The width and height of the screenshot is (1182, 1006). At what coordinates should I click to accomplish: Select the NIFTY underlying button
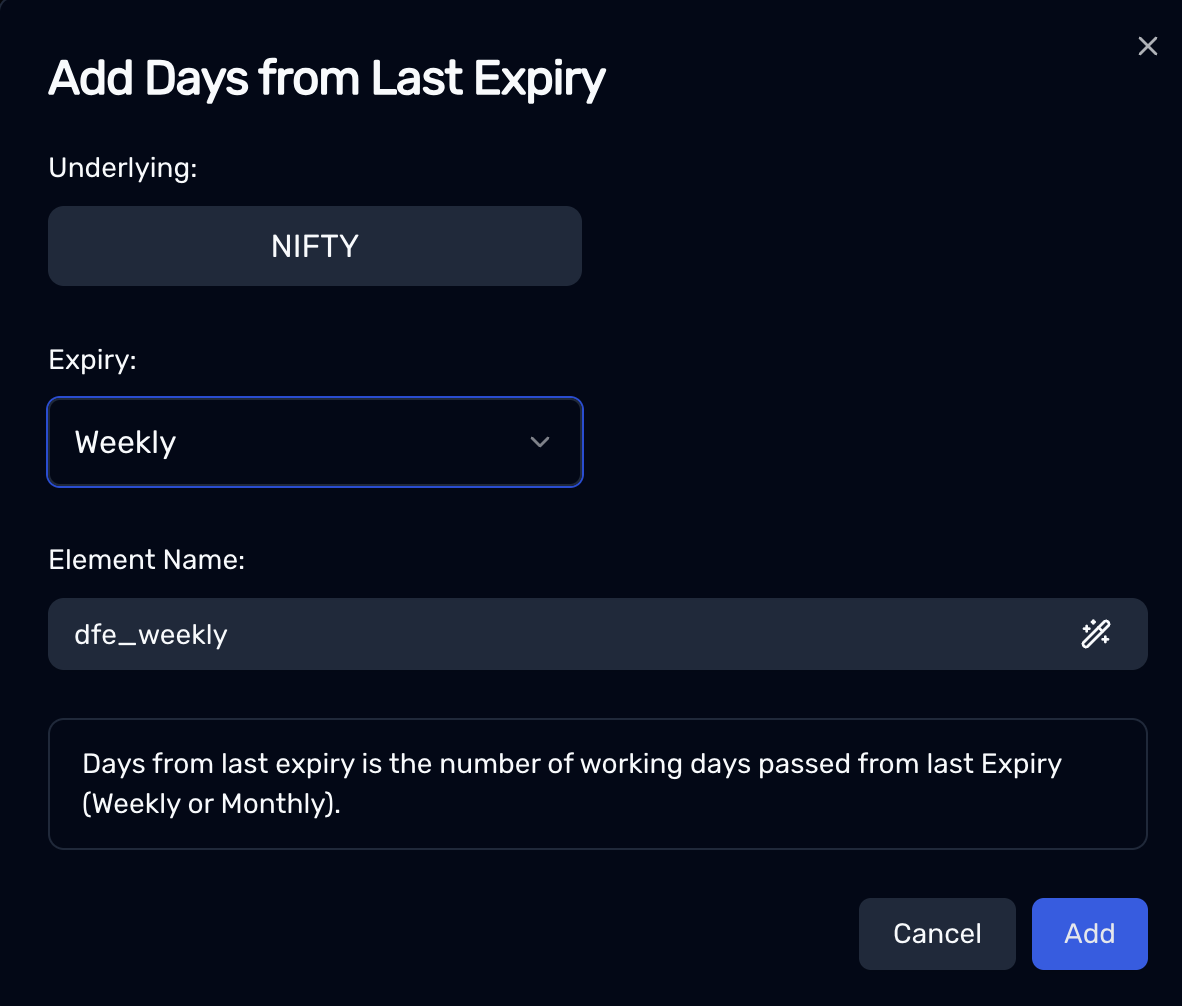pos(315,246)
